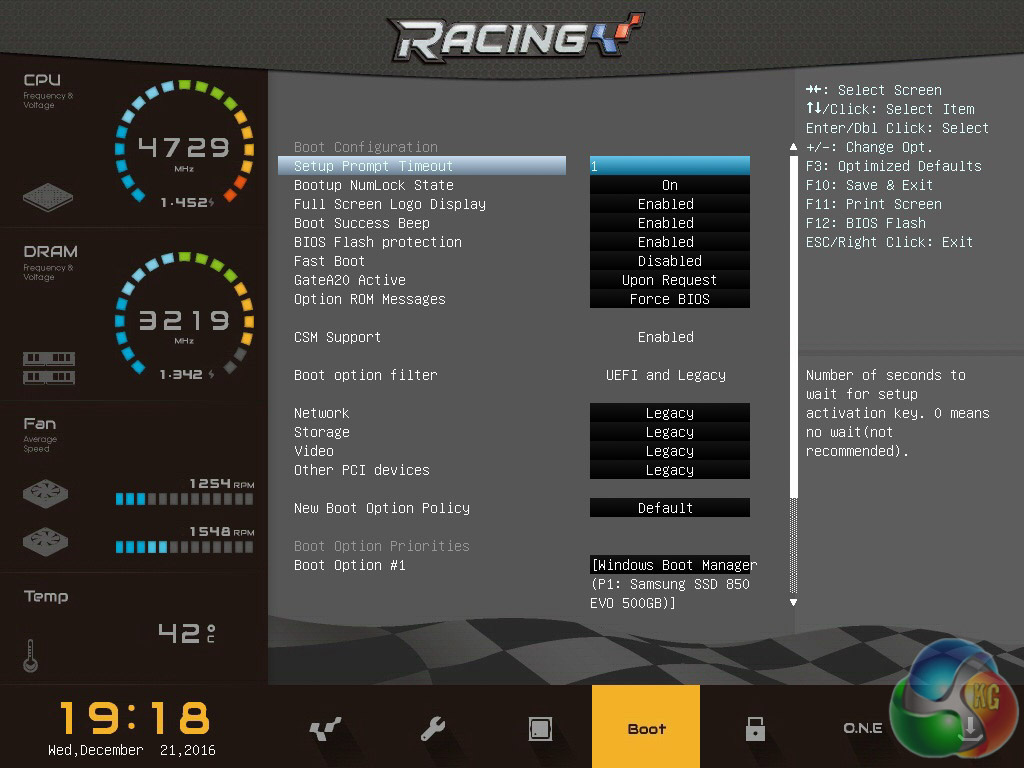Open the wrench advanced settings tab
Viewport: 1024px width, 768px height.
point(432,728)
